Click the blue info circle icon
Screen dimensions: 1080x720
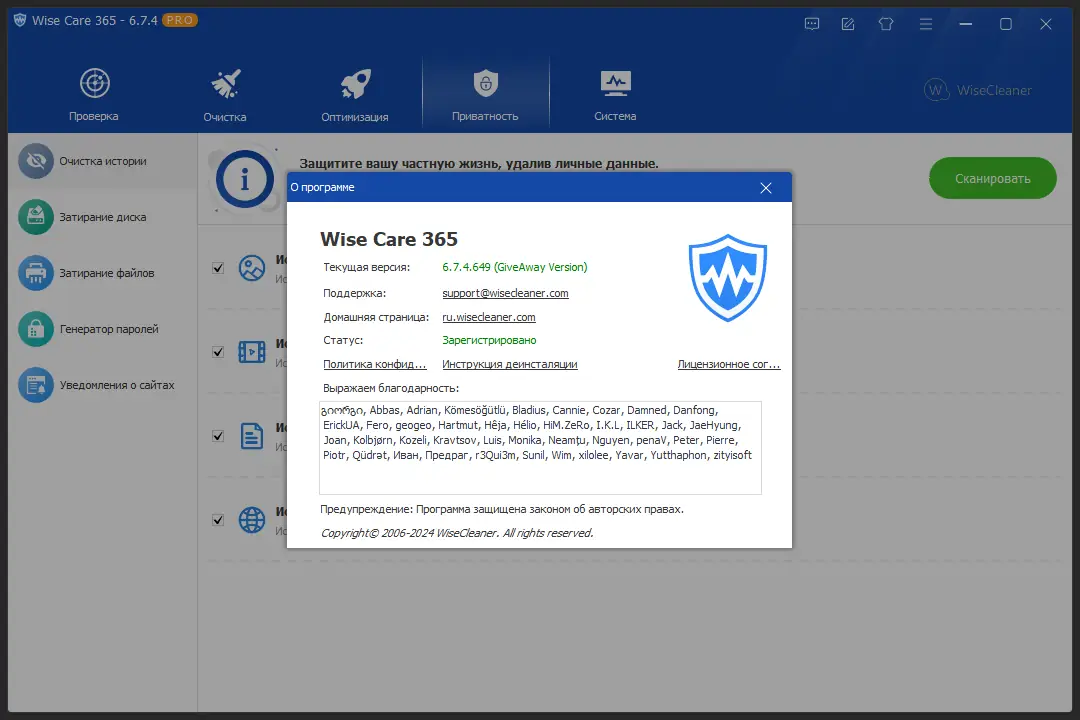point(245,180)
